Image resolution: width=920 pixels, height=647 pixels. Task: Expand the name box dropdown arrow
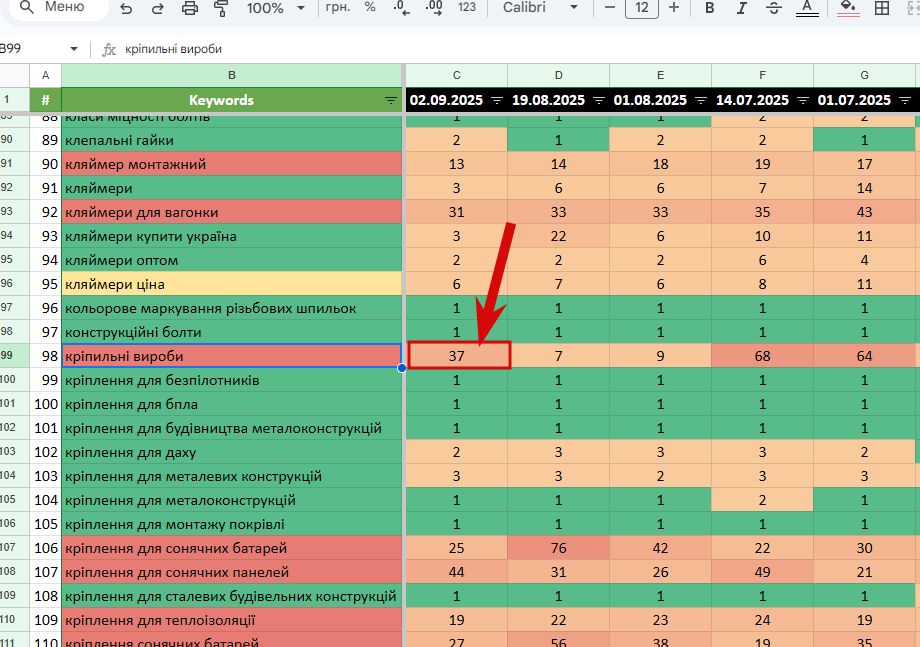coord(74,49)
